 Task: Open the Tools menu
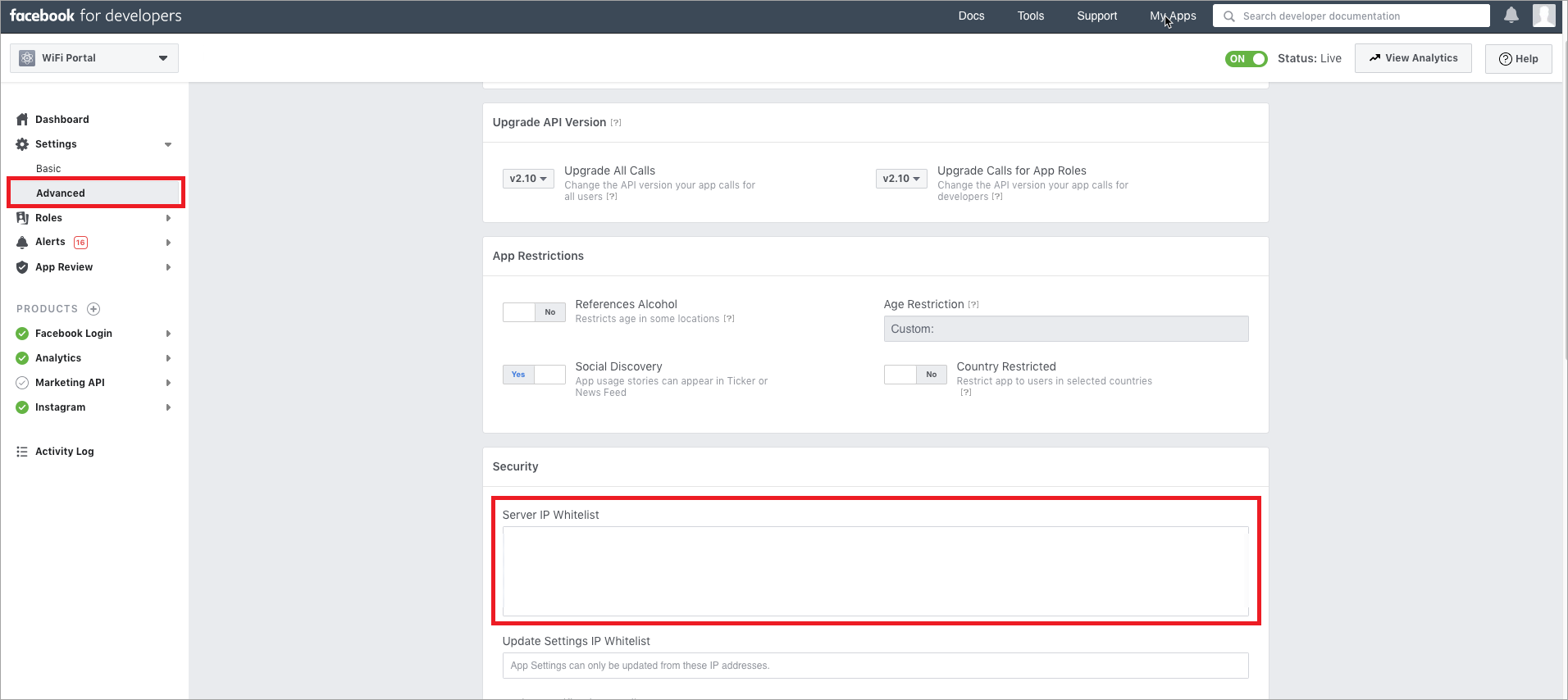coord(1031,16)
